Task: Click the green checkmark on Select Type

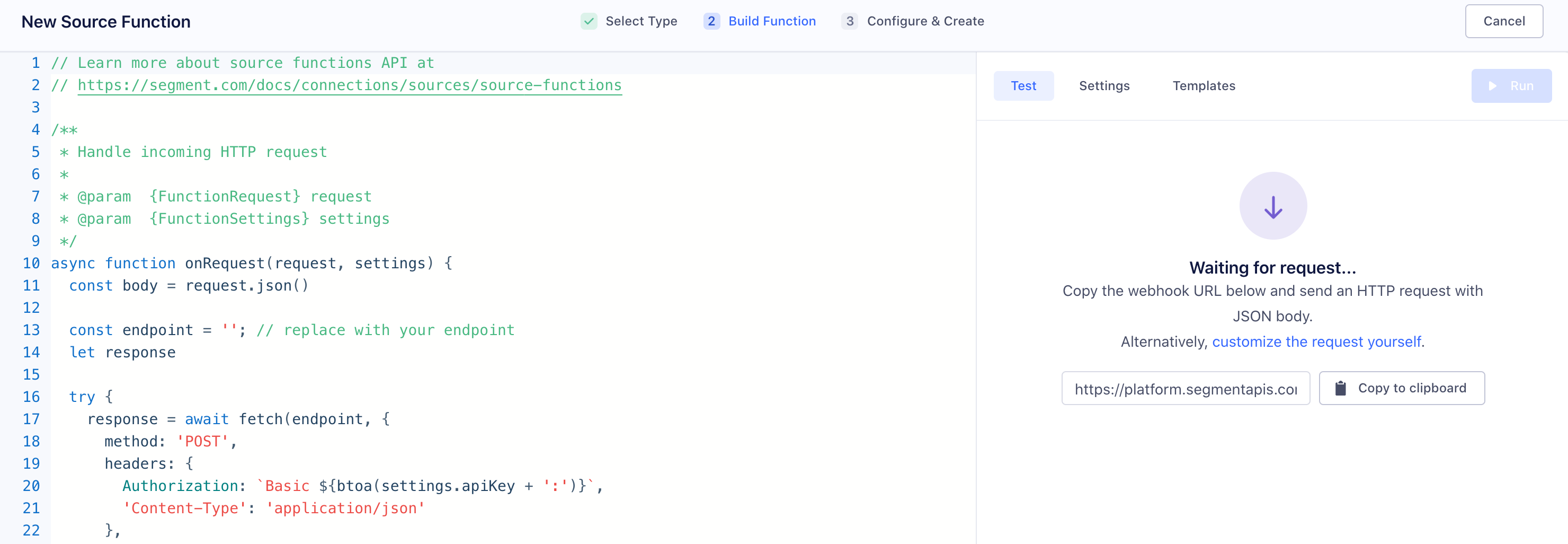Action: coord(588,21)
